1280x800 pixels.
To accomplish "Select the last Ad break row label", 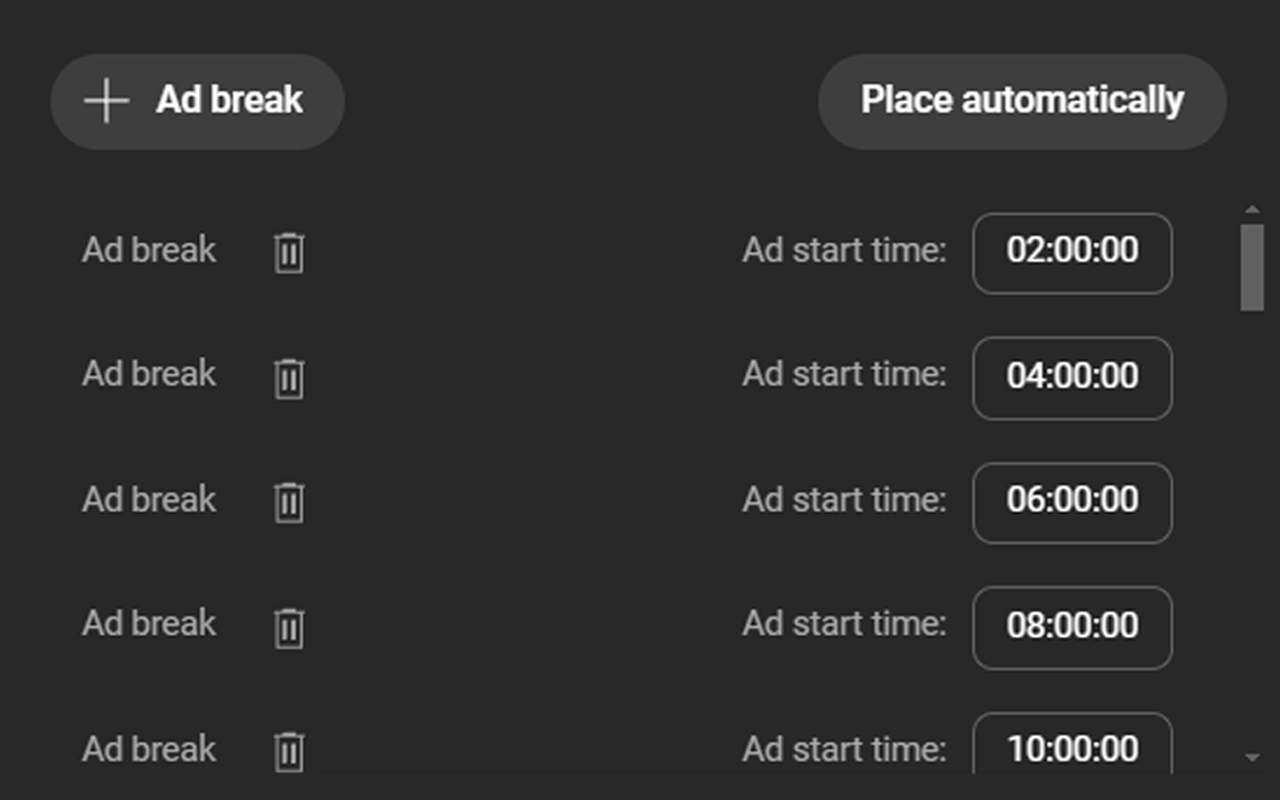I will [x=147, y=748].
